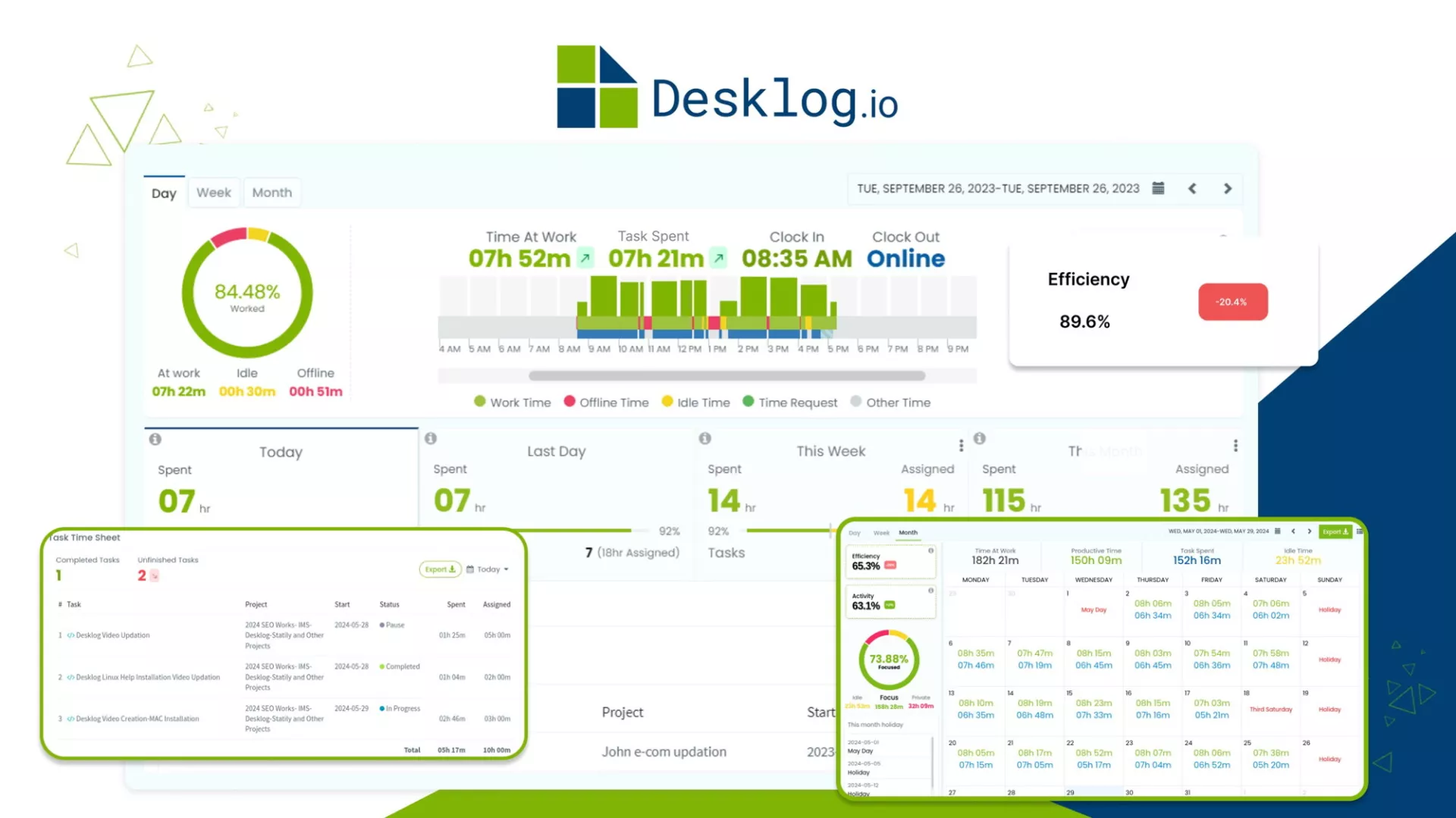
Task: Click the horizontal scrollbar under the timeline chart
Action: coord(726,375)
